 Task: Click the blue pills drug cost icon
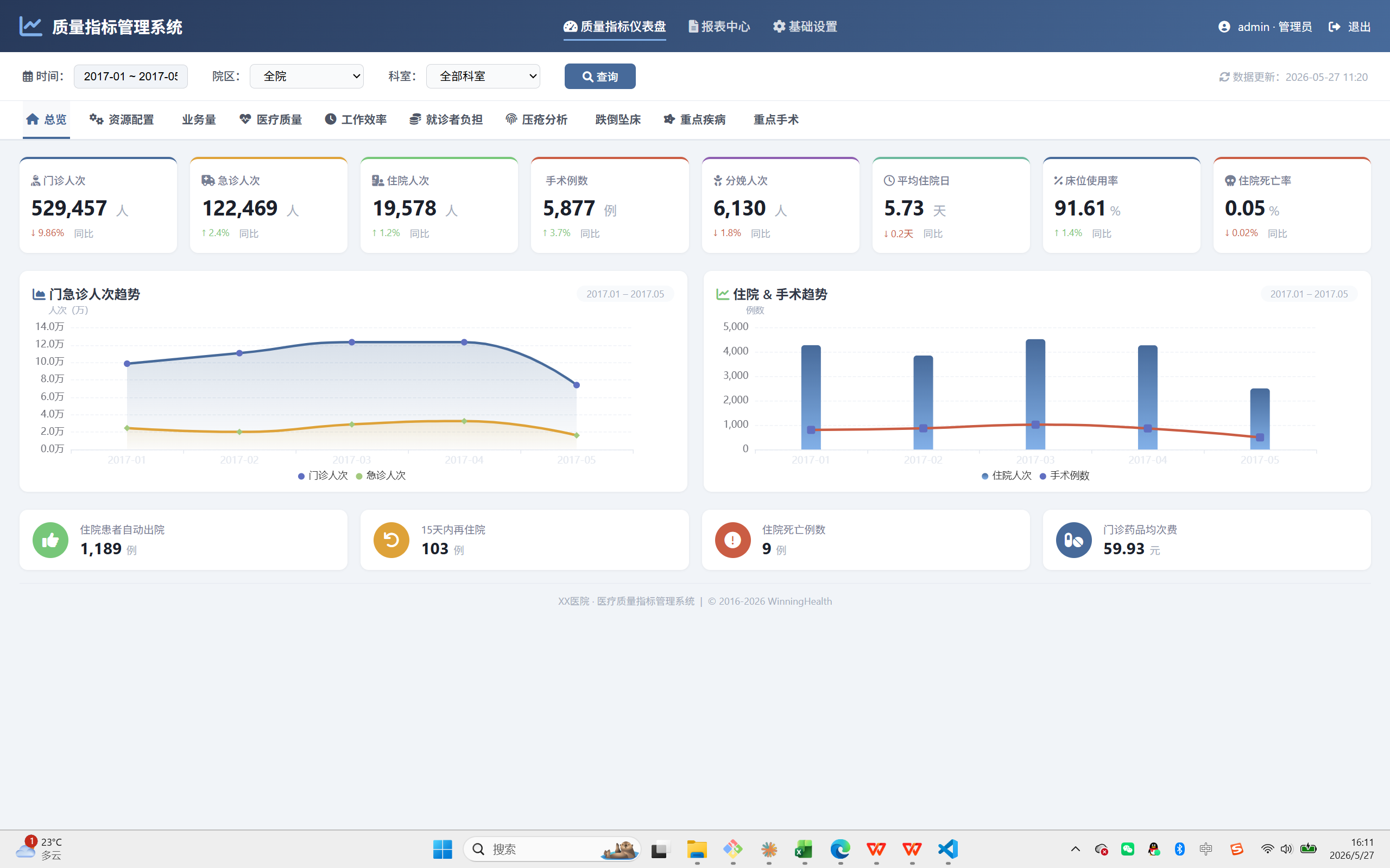1073,540
